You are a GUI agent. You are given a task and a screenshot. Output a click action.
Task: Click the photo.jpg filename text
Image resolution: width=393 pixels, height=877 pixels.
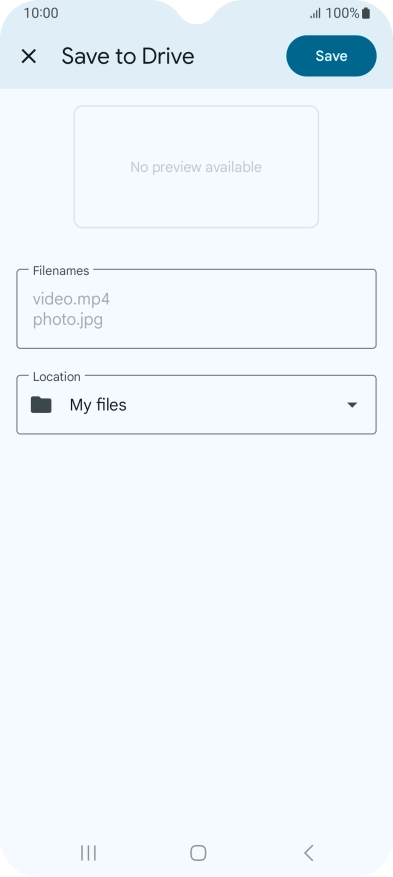coord(68,320)
